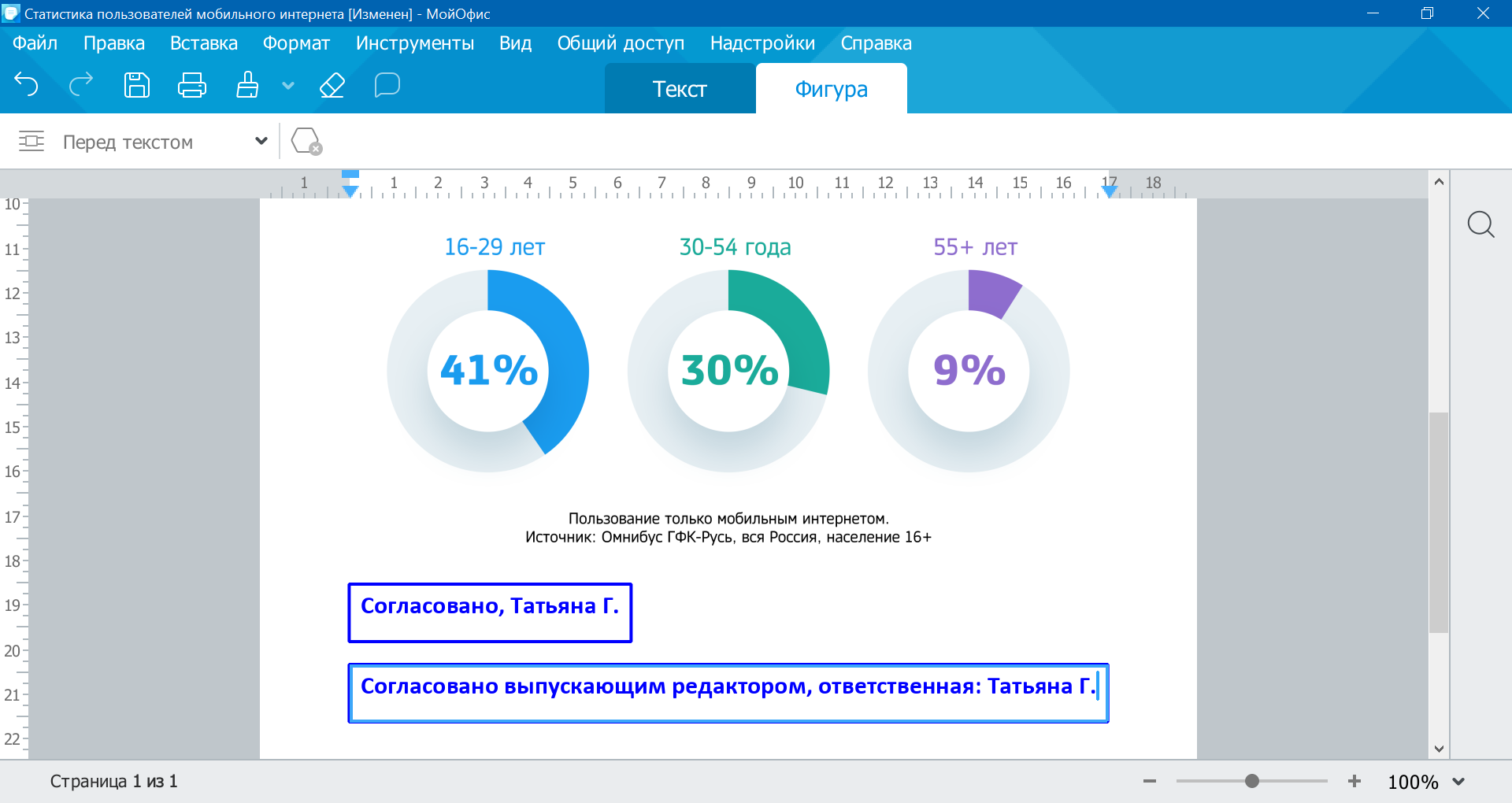Open text wrapping settings icon
This screenshot has height=803, width=1512.
click(31, 142)
